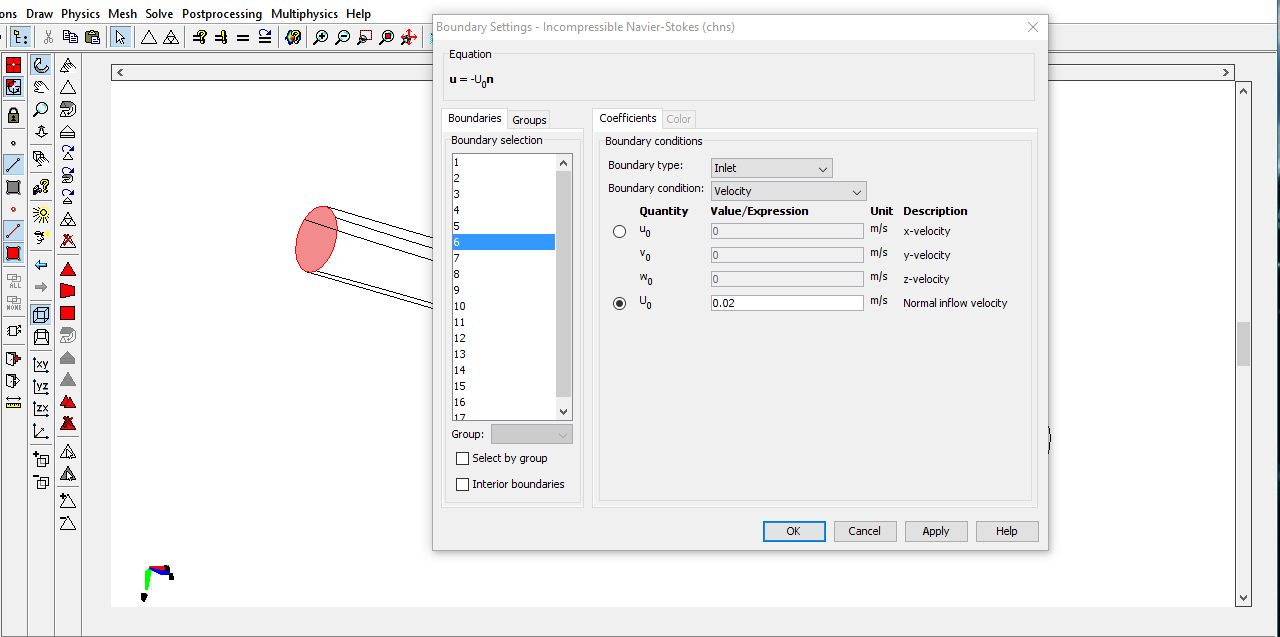Click the Refine Mesh subdivided triangle icon
Viewport: 1280px width, 637px height.
click(x=171, y=37)
